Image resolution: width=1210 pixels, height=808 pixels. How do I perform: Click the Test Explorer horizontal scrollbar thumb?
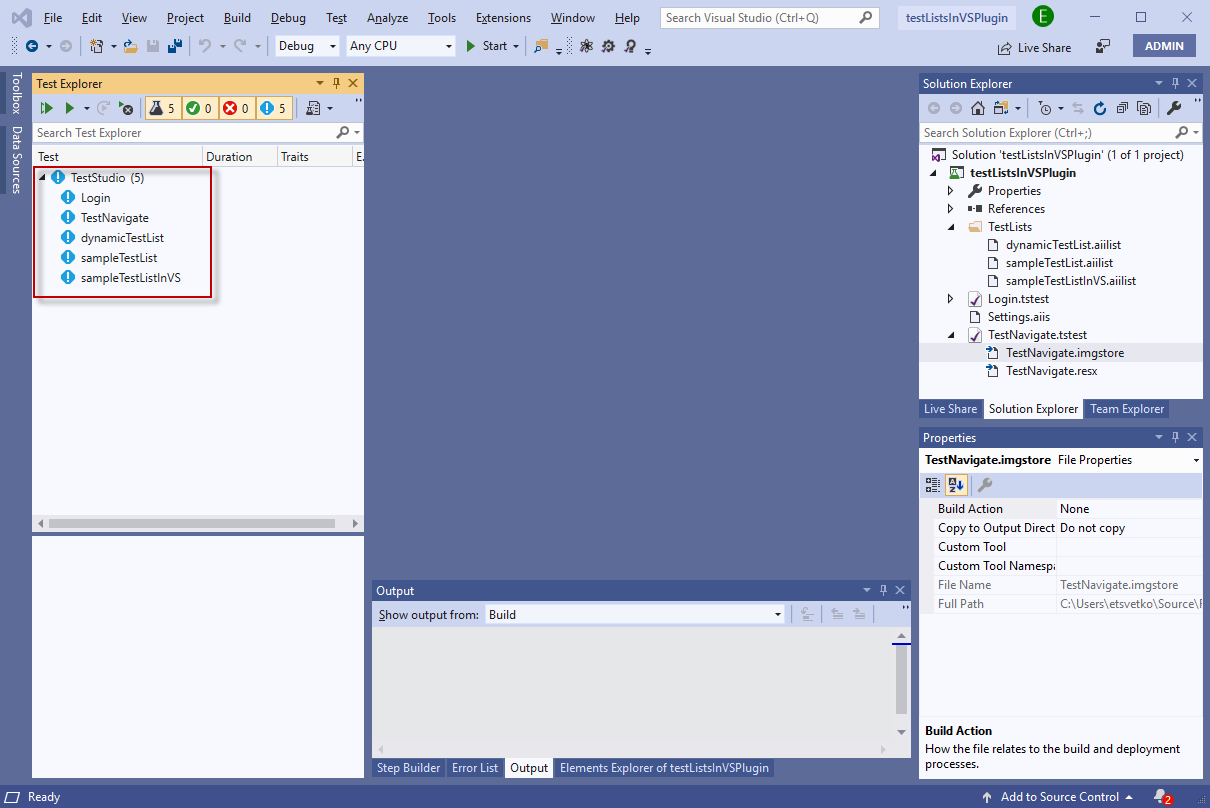pos(190,523)
